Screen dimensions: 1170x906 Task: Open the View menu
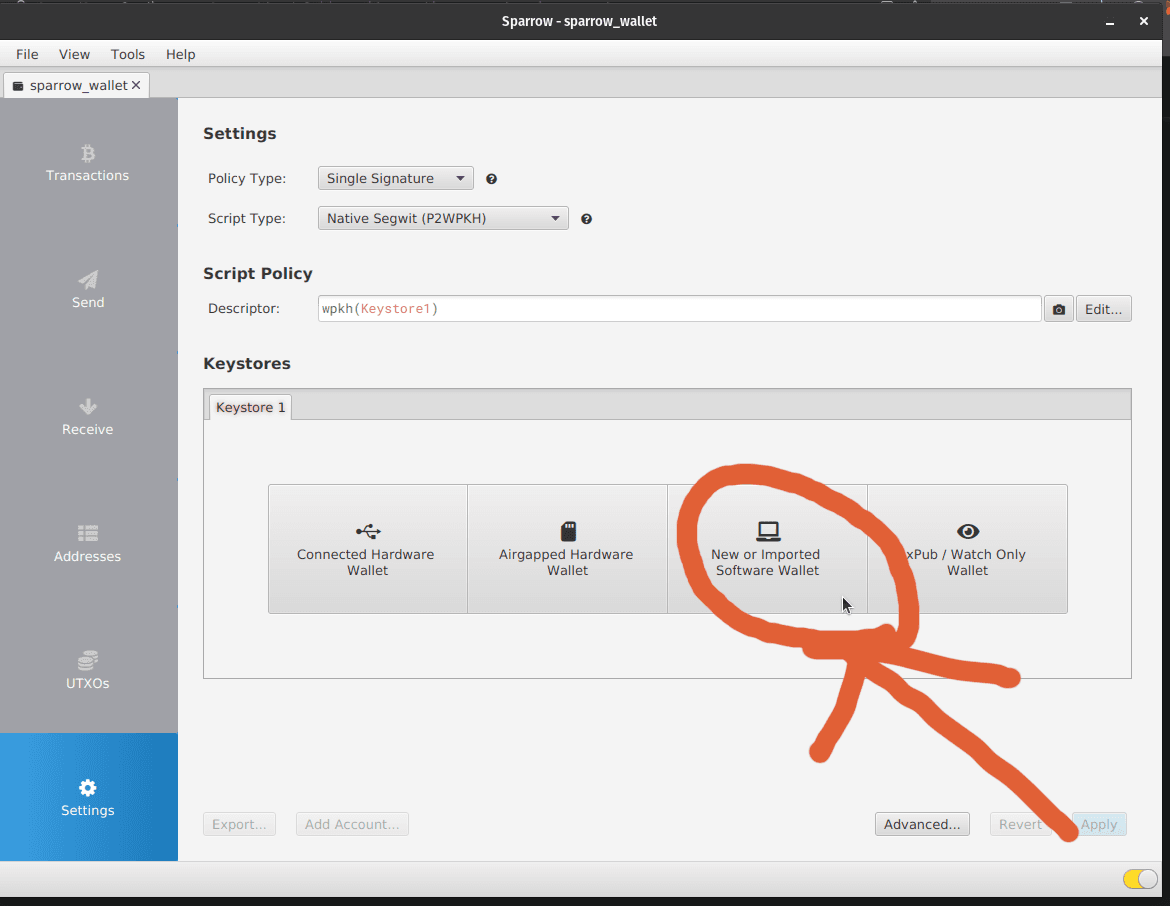[x=75, y=54]
